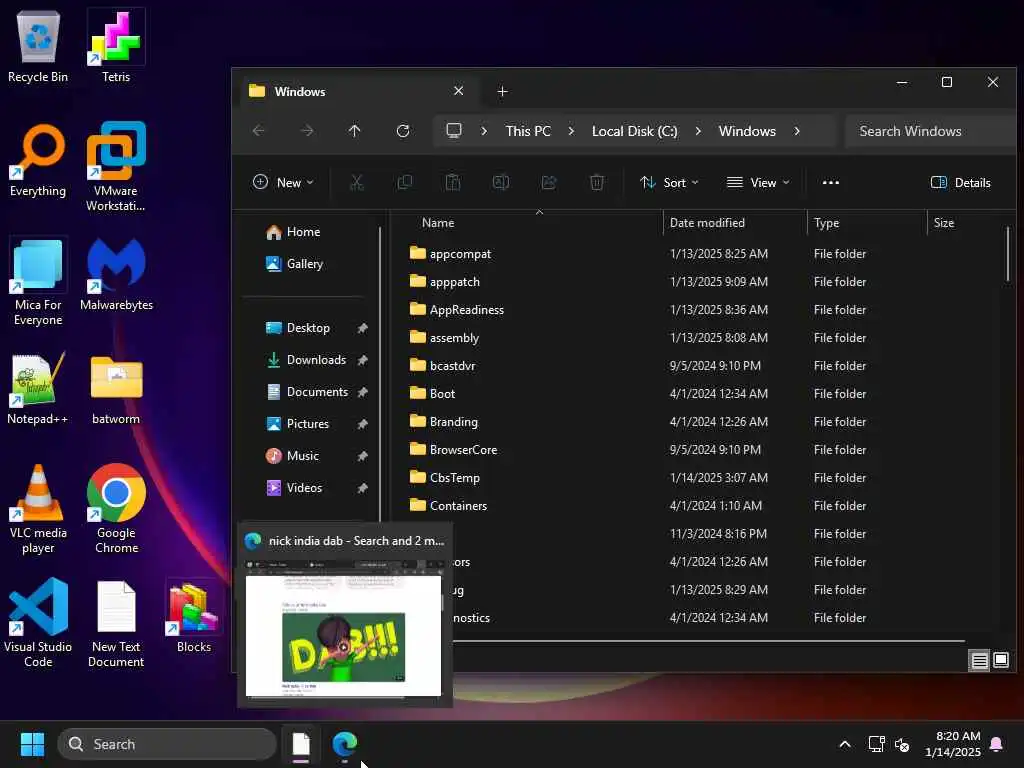
Task: Refresh the Windows folder view
Action: 403,131
